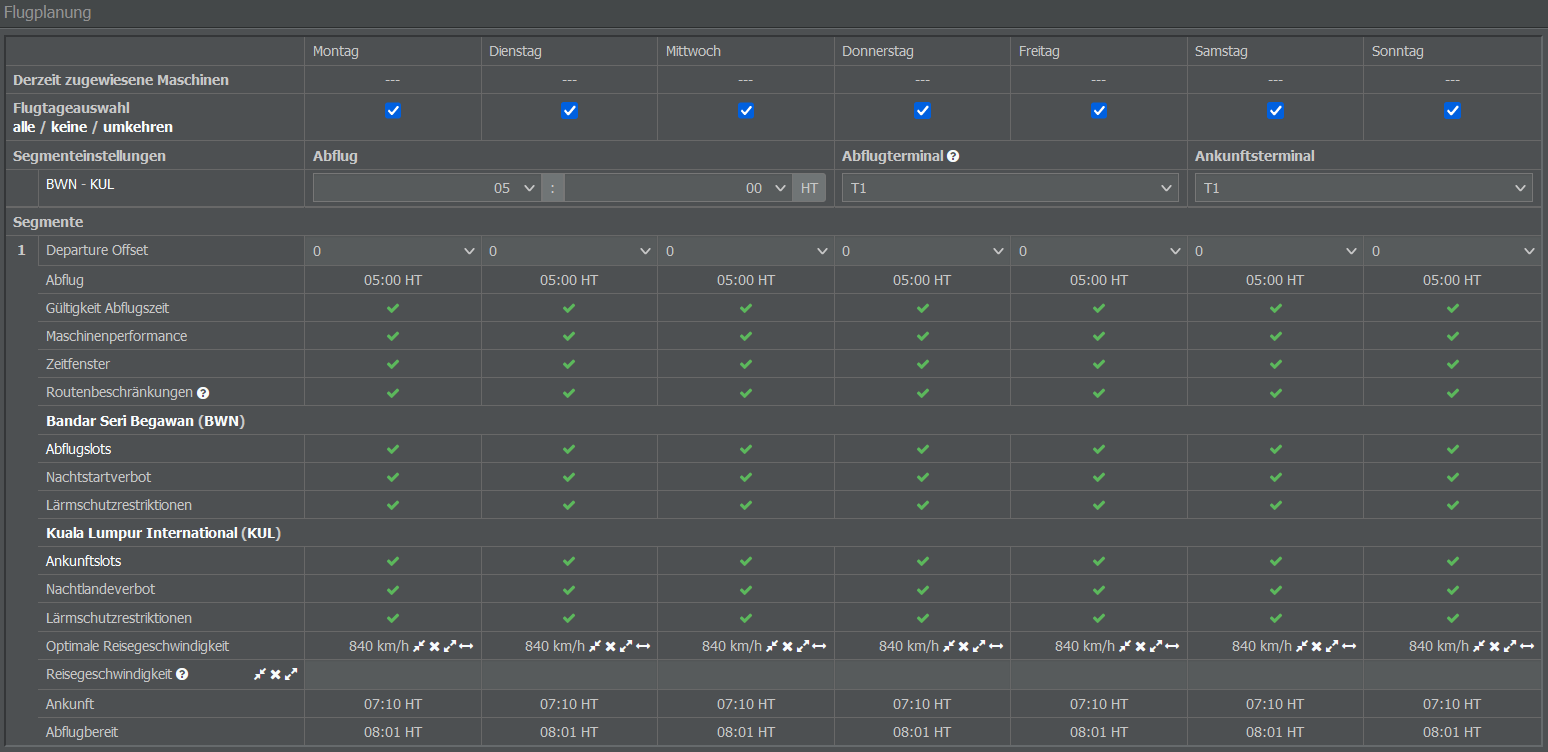Click the expand-arrows speed icon for Samstag
Viewport: 1548px width, 752px height.
pos(1333,646)
